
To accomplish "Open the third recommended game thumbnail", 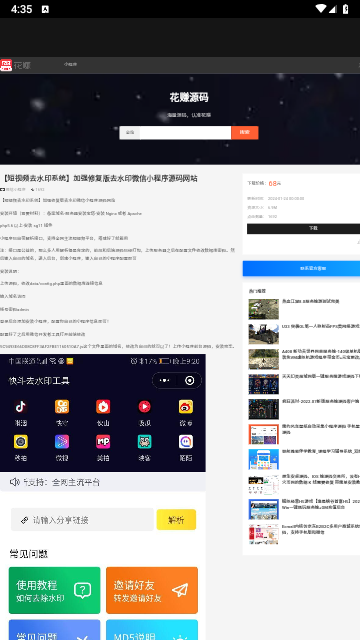I will click(x=264, y=359).
